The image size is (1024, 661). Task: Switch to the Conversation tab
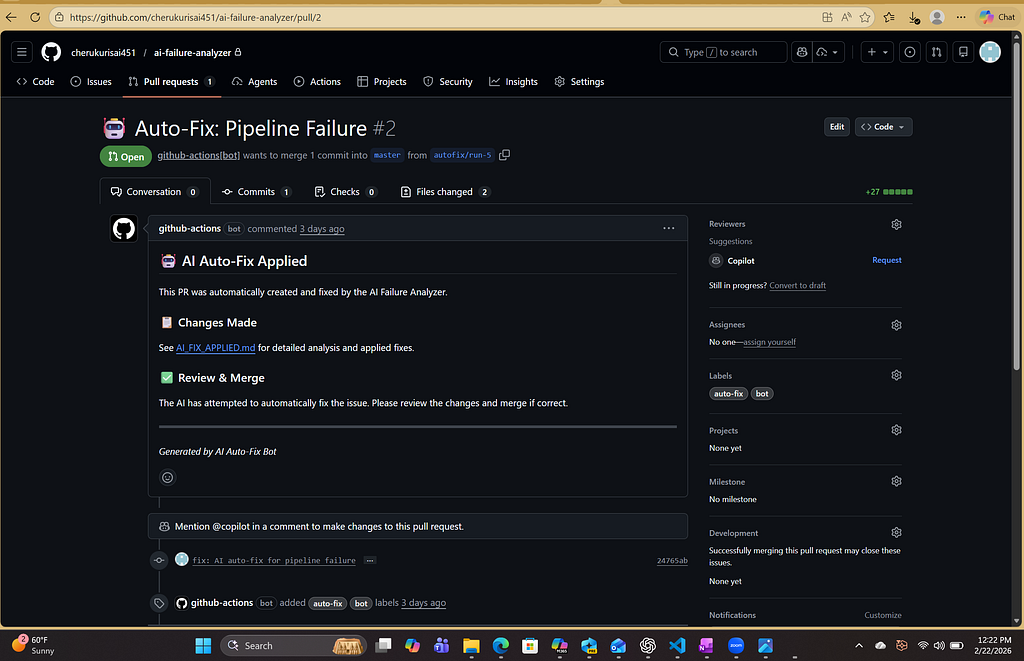(155, 191)
